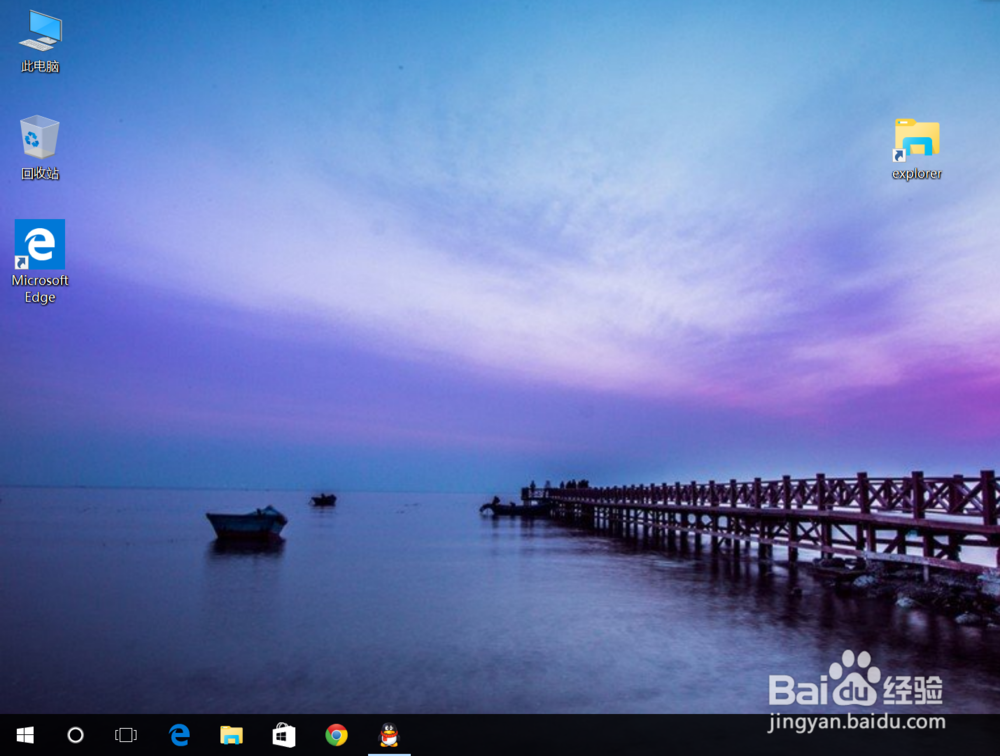This screenshot has height=756, width=1000.
Task: Click the Microsoft Edge label text
Action: [40, 288]
